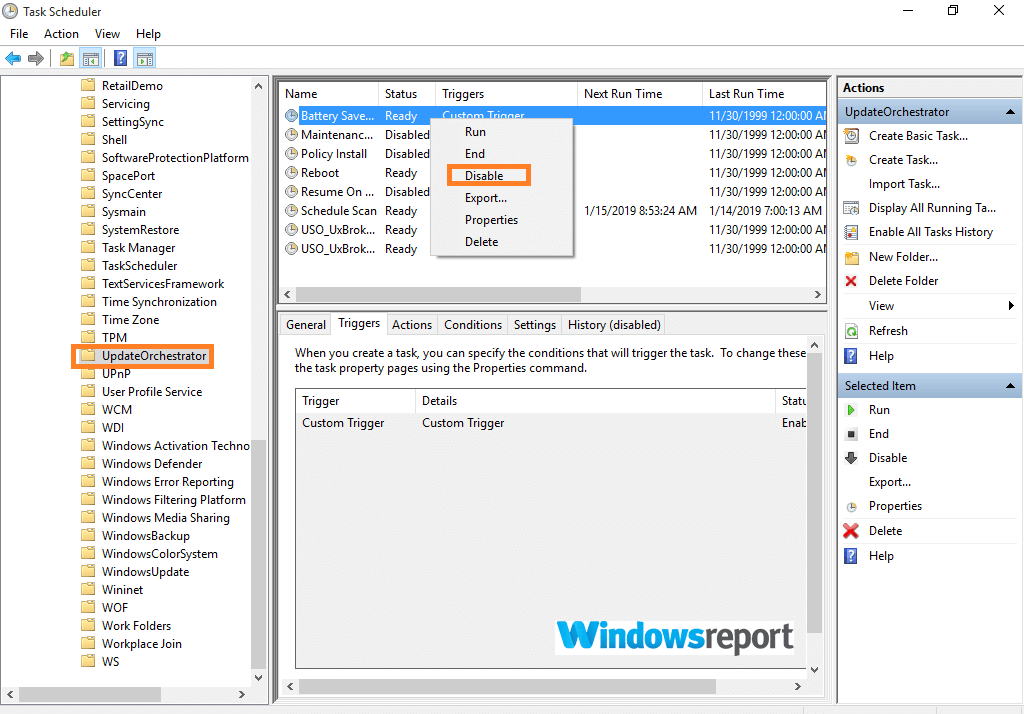
Task: Click the Custom Trigger row in Triggers list
Action: (x=551, y=423)
